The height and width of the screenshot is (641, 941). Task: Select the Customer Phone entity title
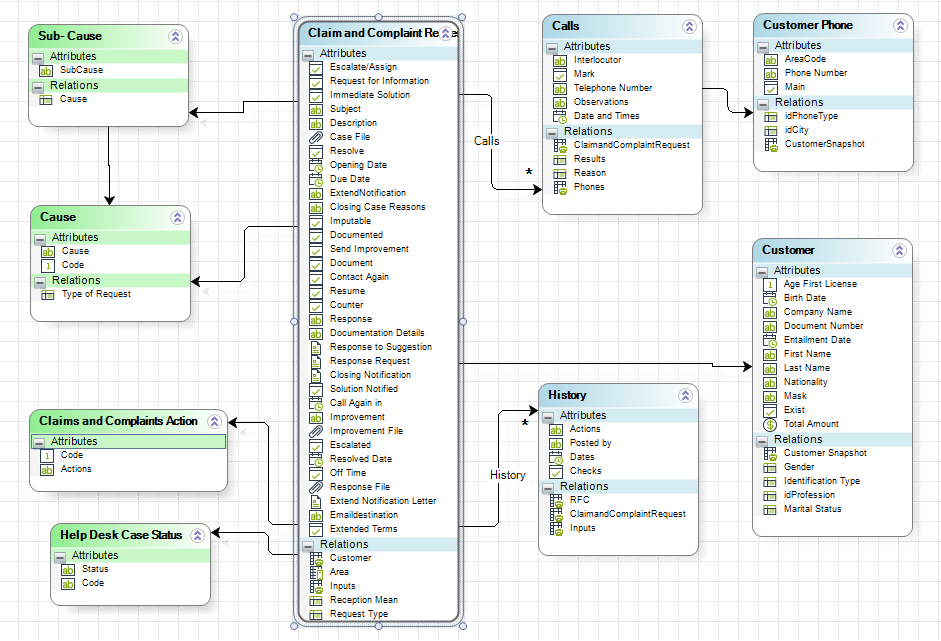808,25
